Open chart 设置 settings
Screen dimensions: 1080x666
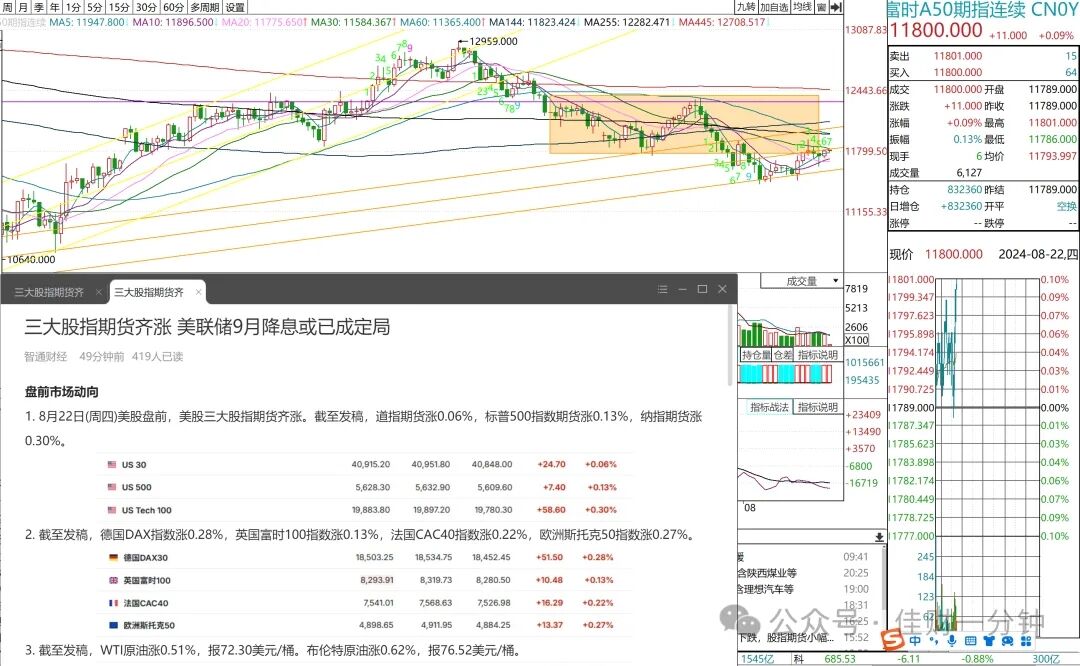point(236,7)
